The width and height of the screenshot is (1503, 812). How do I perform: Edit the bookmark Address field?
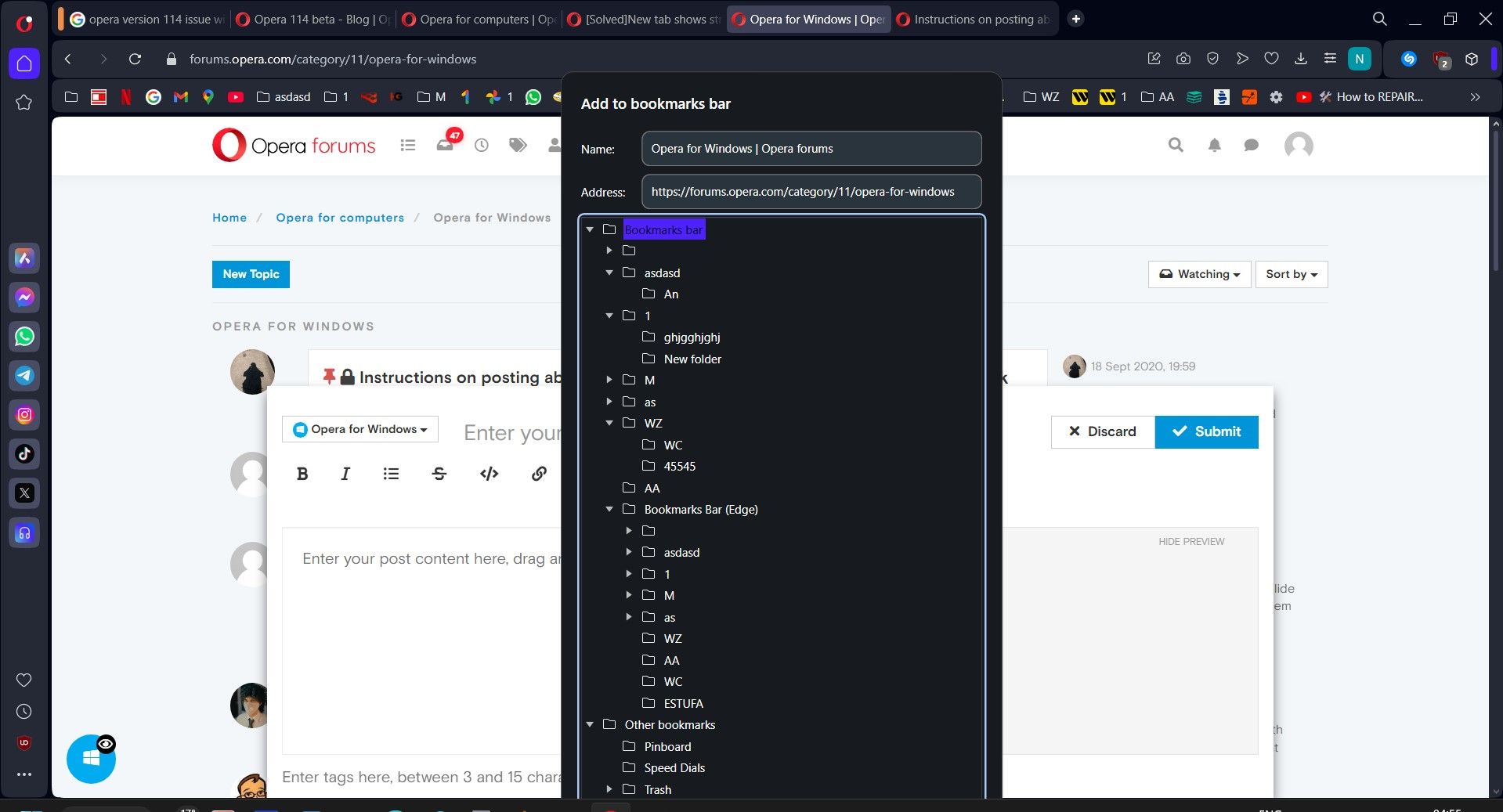[811, 192]
